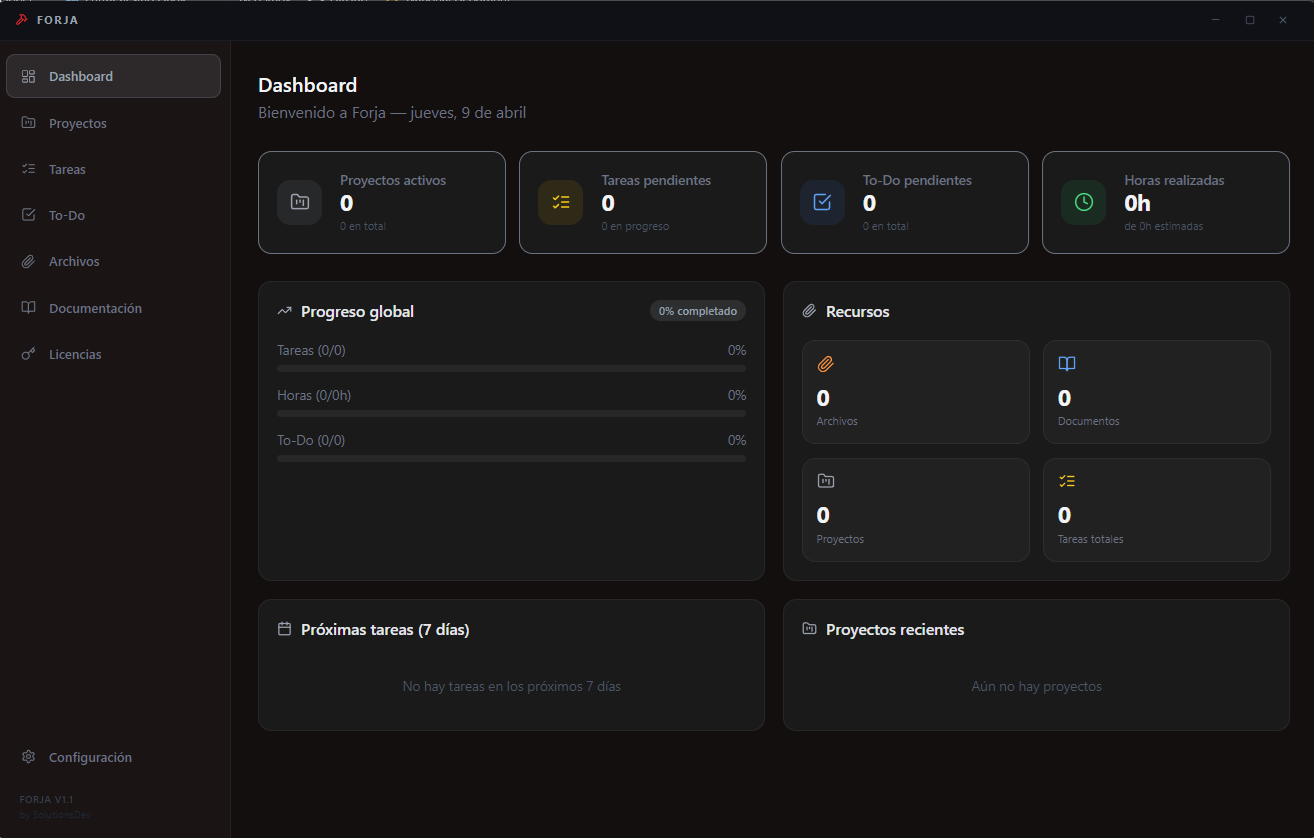Click the blue To-Do pendientes checkbox icon
This screenshot has height=838, width=1314.
[821, 202]
